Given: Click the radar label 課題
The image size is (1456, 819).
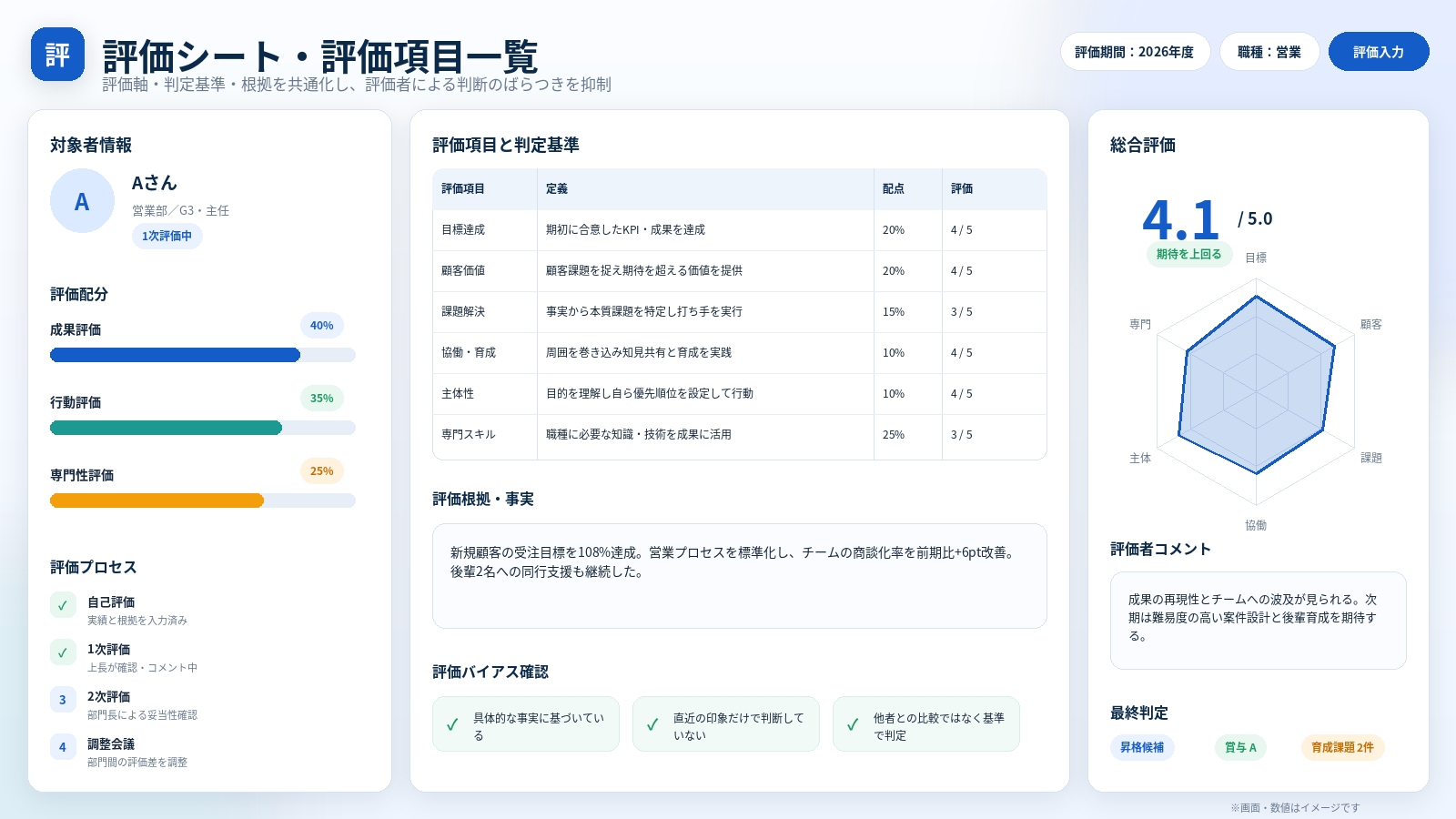Looking at the screenshot, I should [1371, 459].
